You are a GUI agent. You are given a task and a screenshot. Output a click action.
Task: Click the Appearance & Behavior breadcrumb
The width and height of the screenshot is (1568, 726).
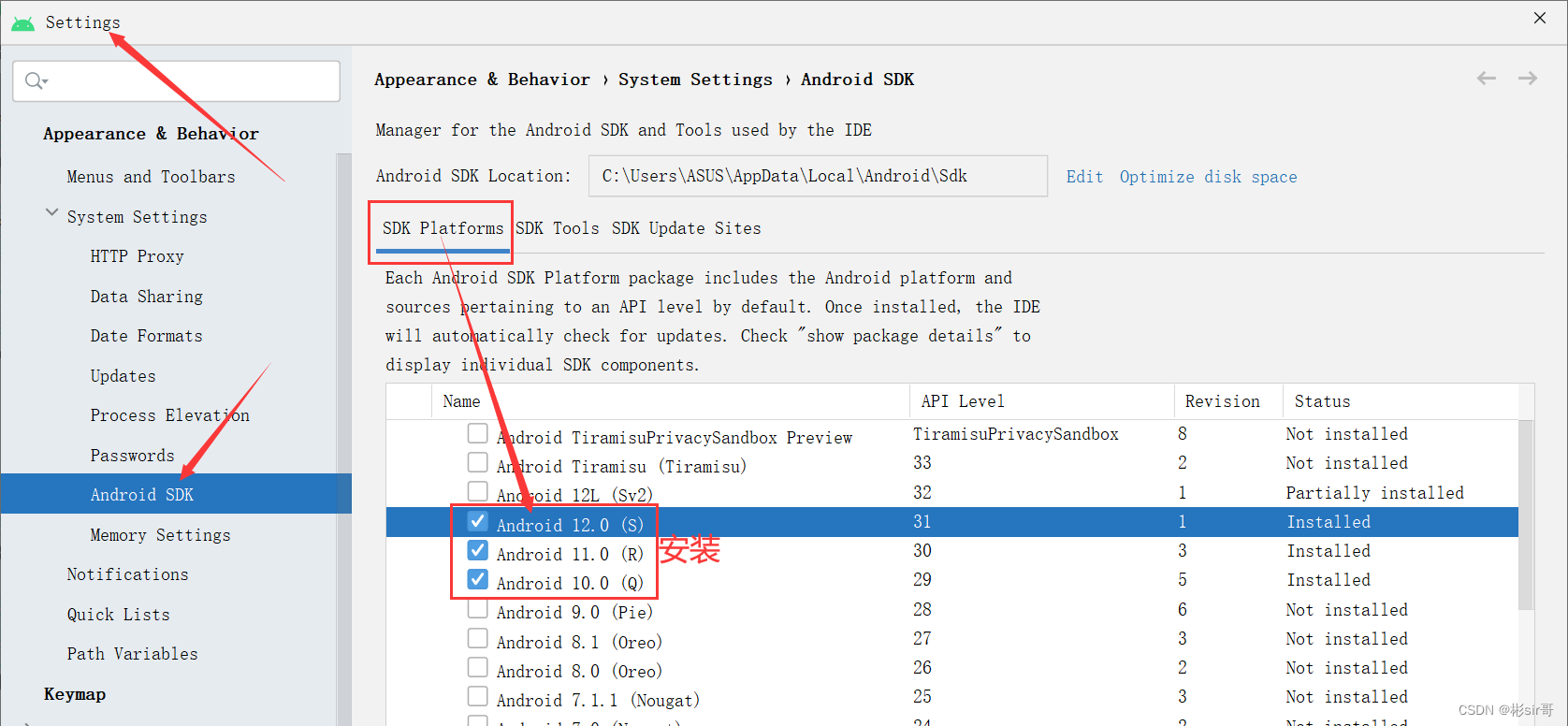483,80
